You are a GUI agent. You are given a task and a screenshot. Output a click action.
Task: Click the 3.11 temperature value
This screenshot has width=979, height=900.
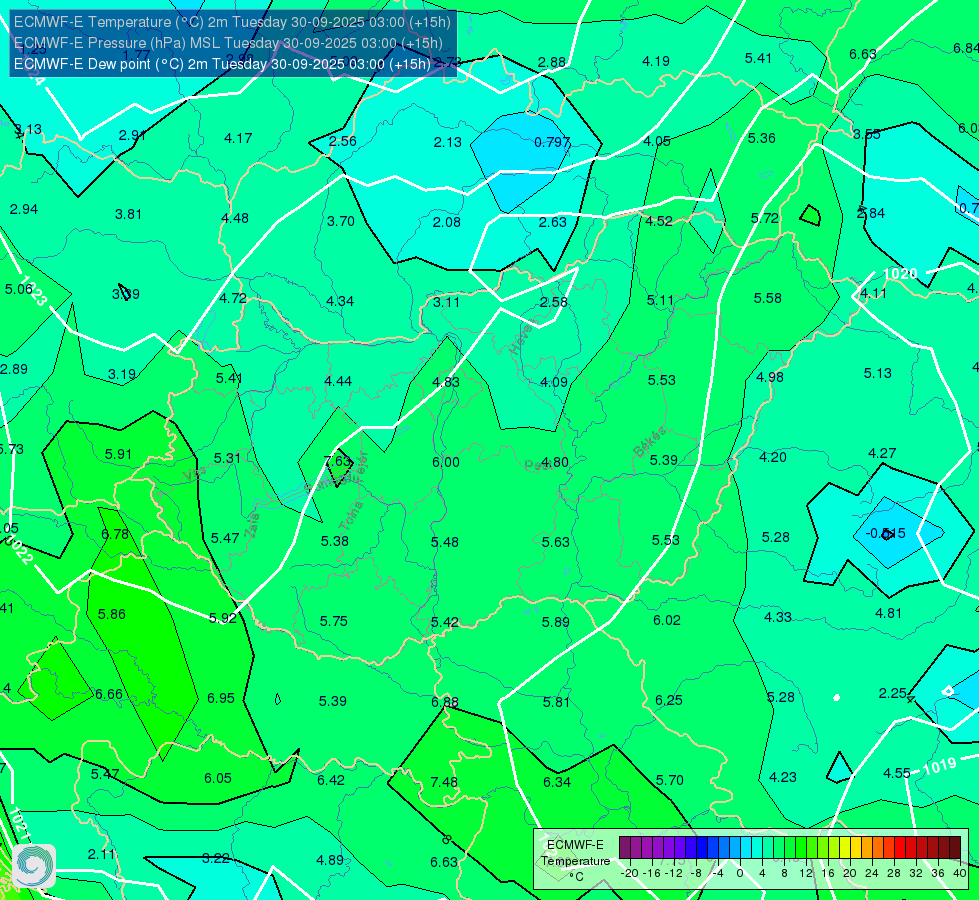pyautogui.click(x=446, y=302)
